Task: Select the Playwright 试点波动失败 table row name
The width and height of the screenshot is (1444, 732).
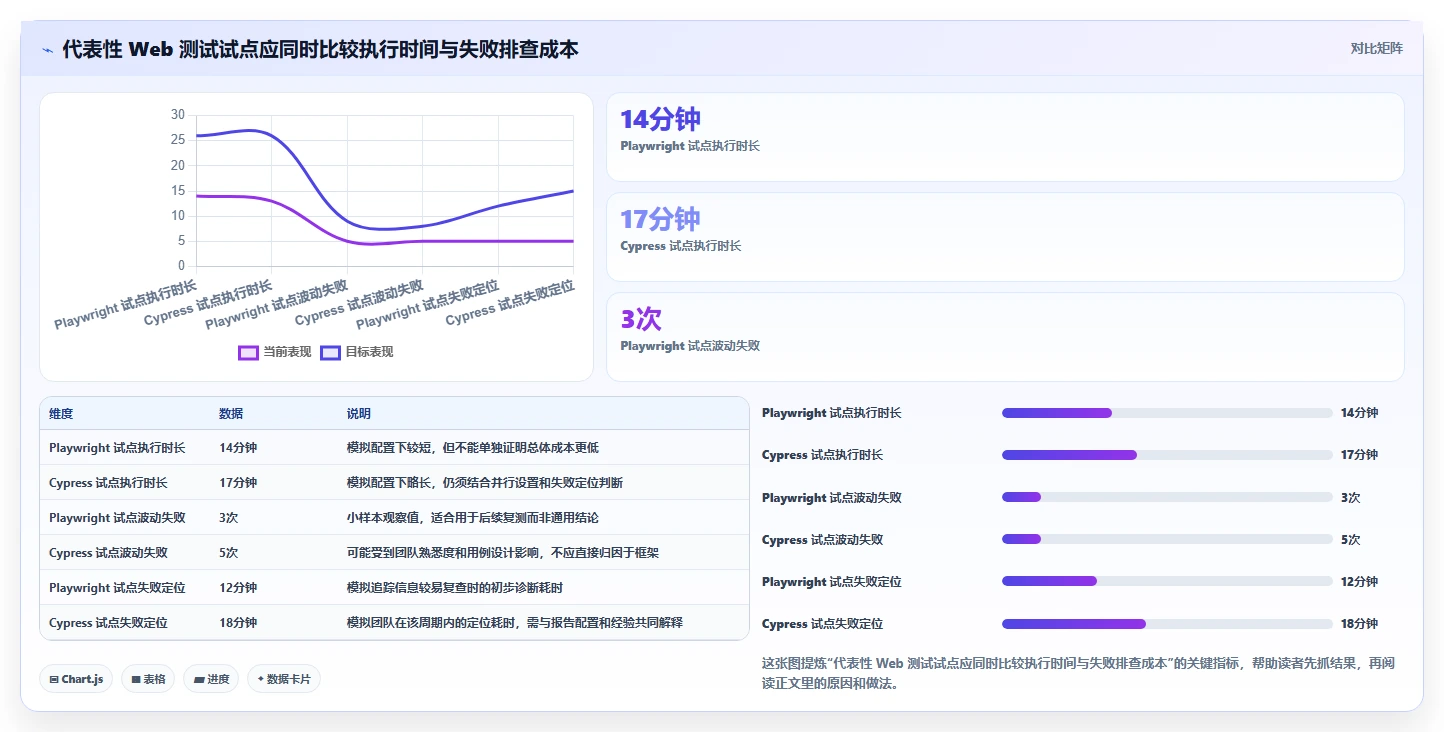Action: coord(117,518)
